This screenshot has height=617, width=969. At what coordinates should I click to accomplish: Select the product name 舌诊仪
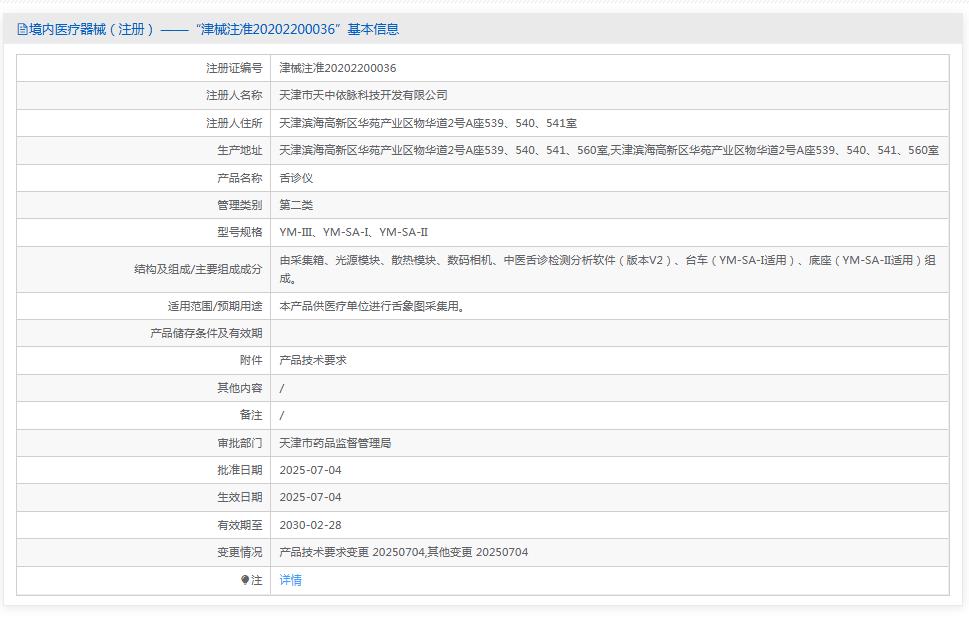coord(296,177)
